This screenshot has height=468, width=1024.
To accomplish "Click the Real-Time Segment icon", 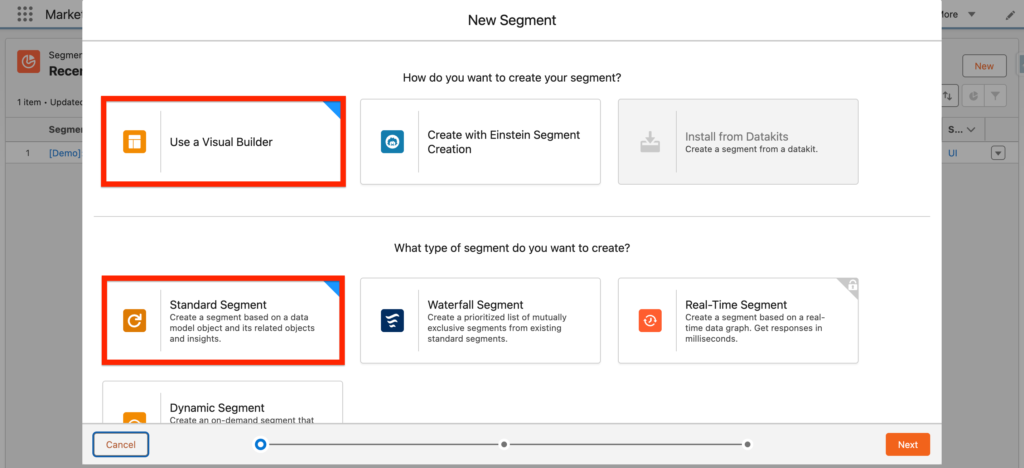I will click(650, 320).
